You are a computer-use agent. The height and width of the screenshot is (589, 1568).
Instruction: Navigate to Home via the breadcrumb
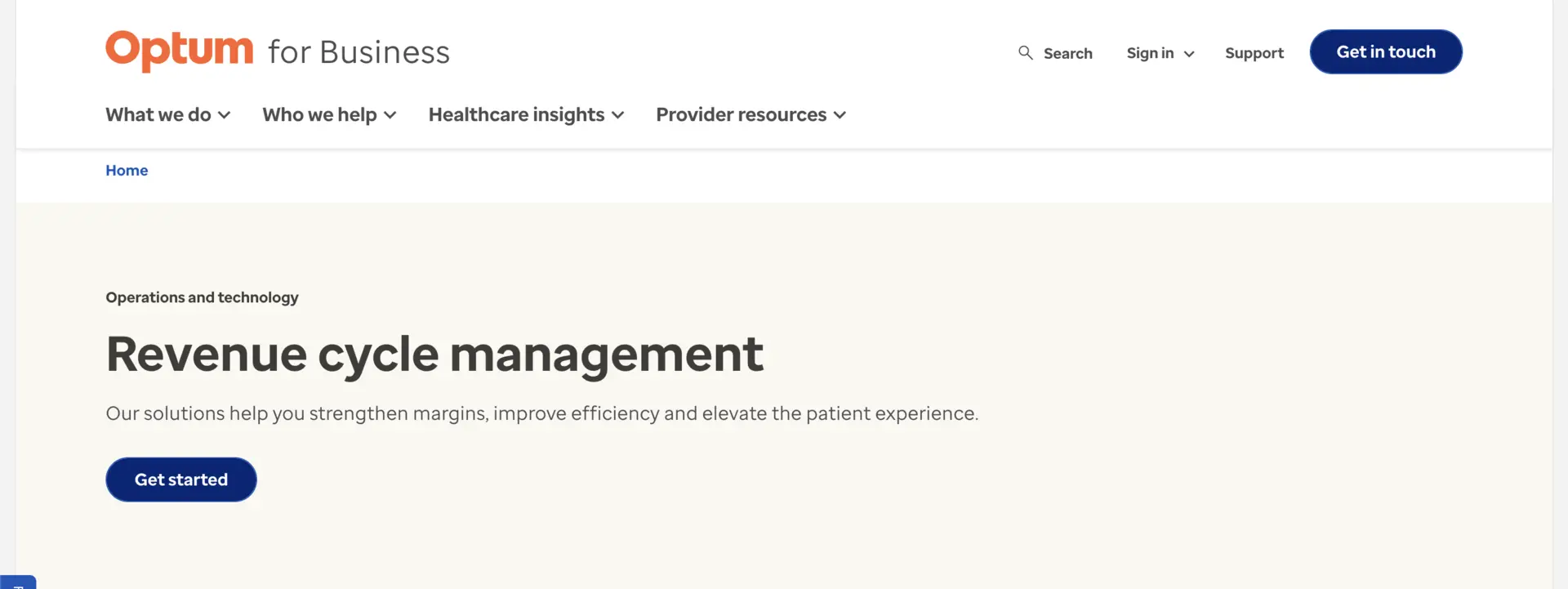[127, 170]
